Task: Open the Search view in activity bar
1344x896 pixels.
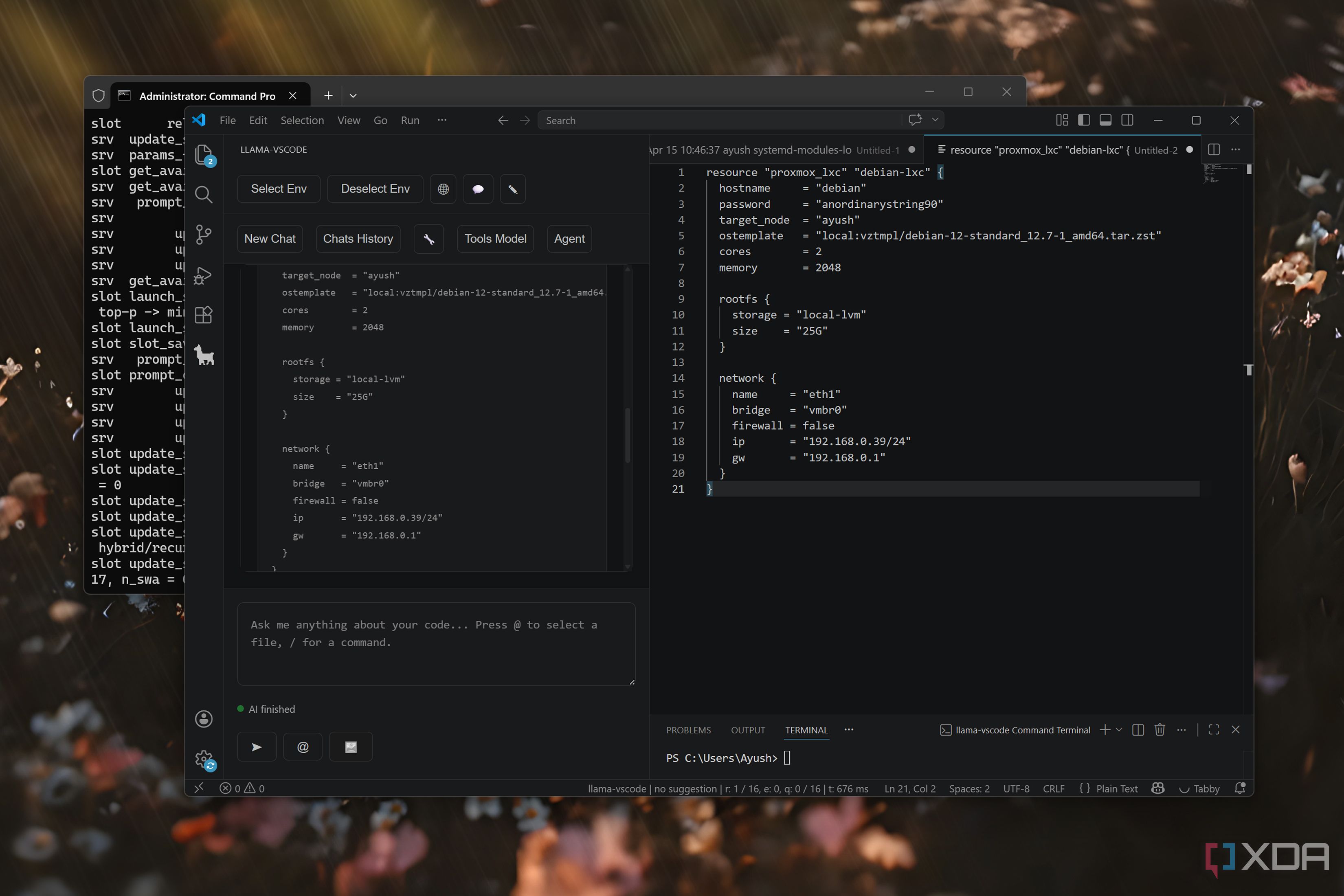Action: point(204,195)
